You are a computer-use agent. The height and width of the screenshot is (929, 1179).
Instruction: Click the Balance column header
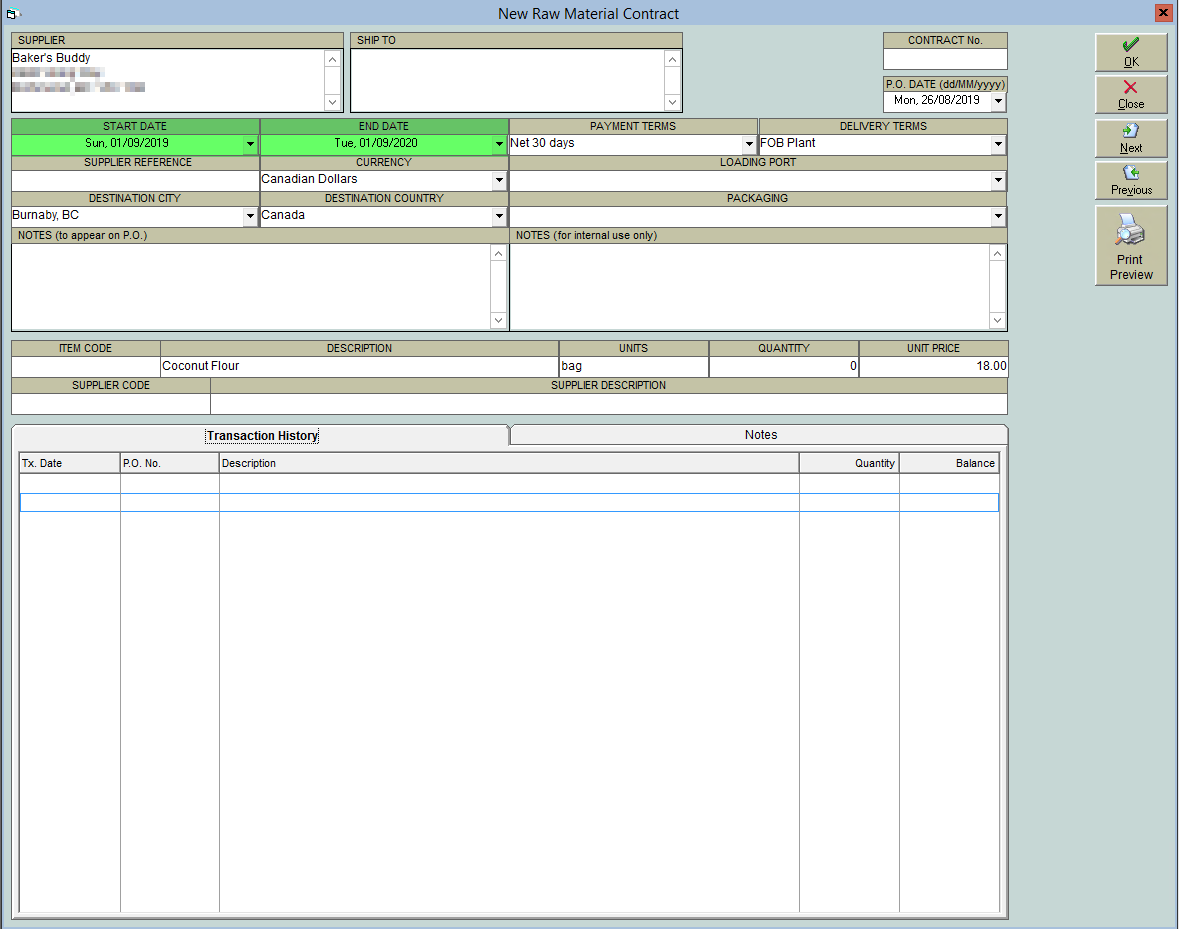click(949, 463)
